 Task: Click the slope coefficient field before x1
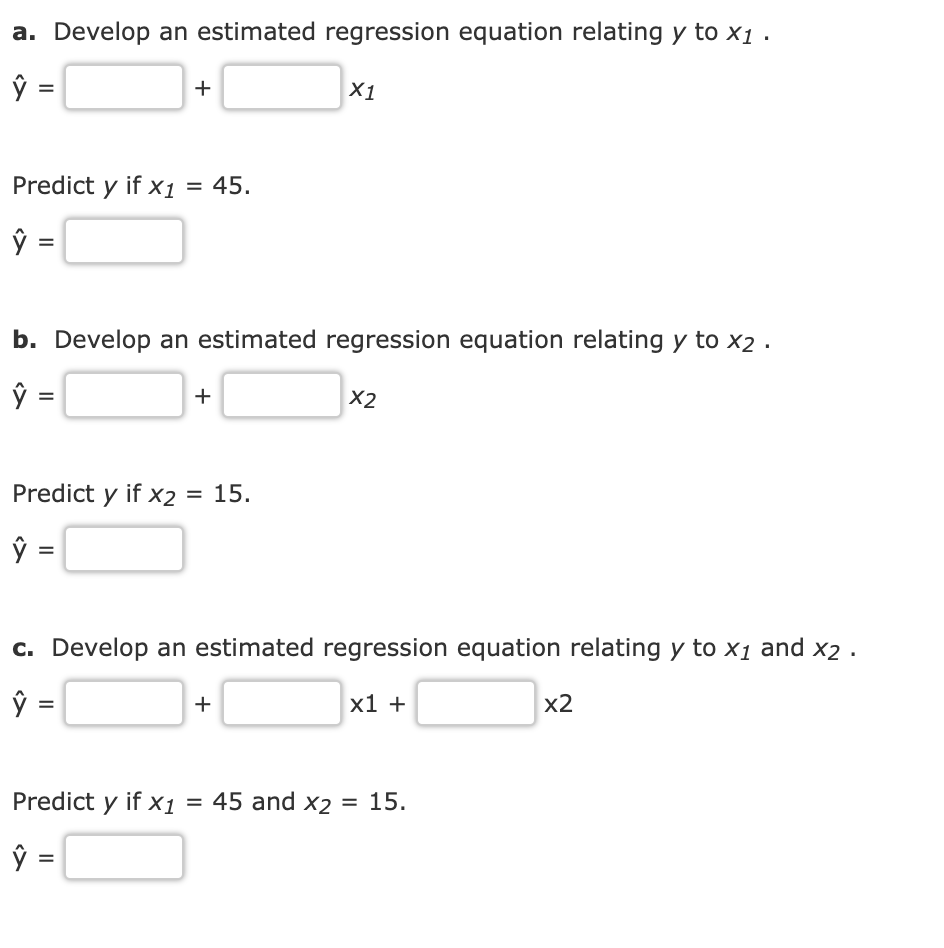point(281,88)
